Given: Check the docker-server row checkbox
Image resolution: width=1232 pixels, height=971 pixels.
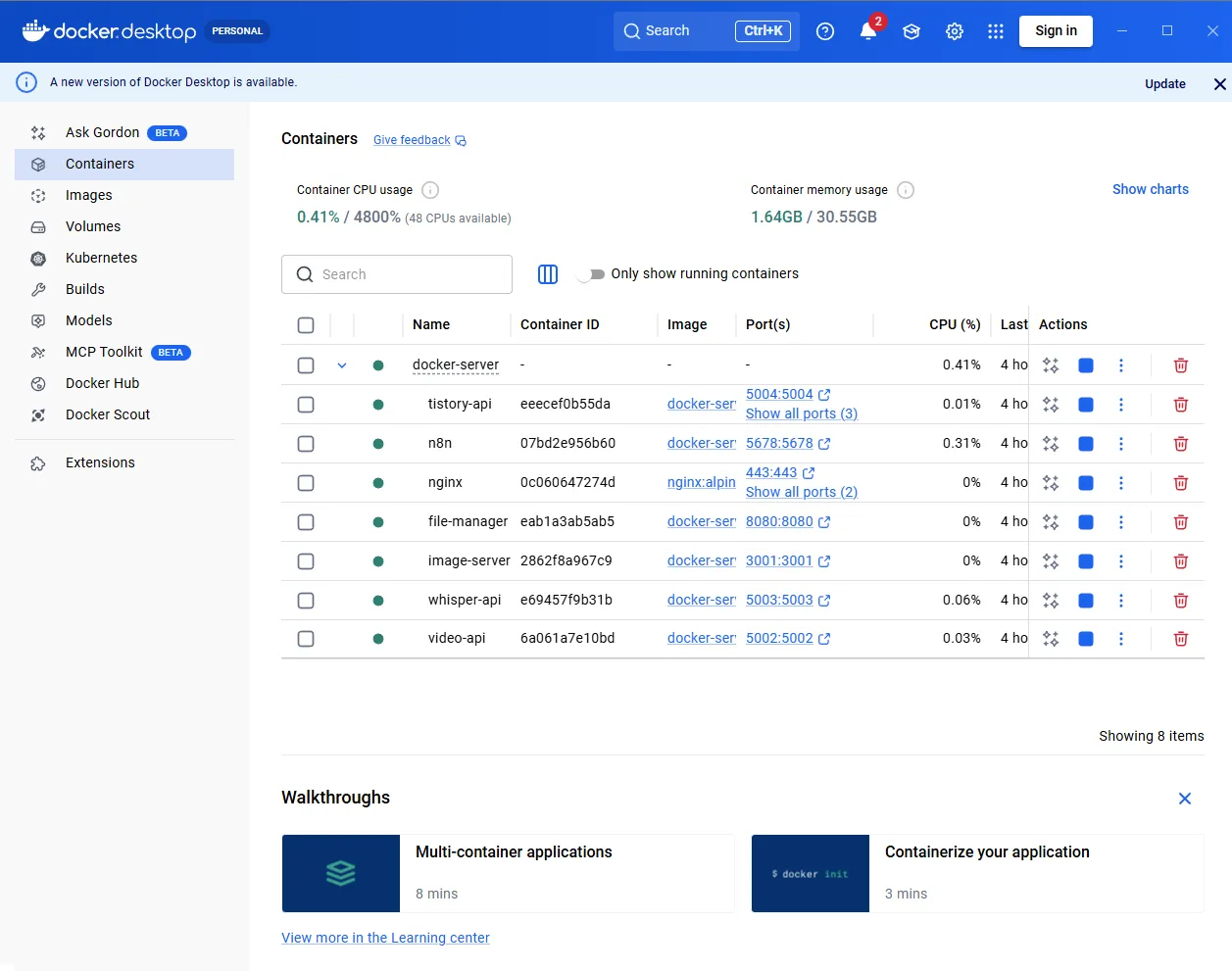Looking at the screenshot, I should tap(306, 365).
